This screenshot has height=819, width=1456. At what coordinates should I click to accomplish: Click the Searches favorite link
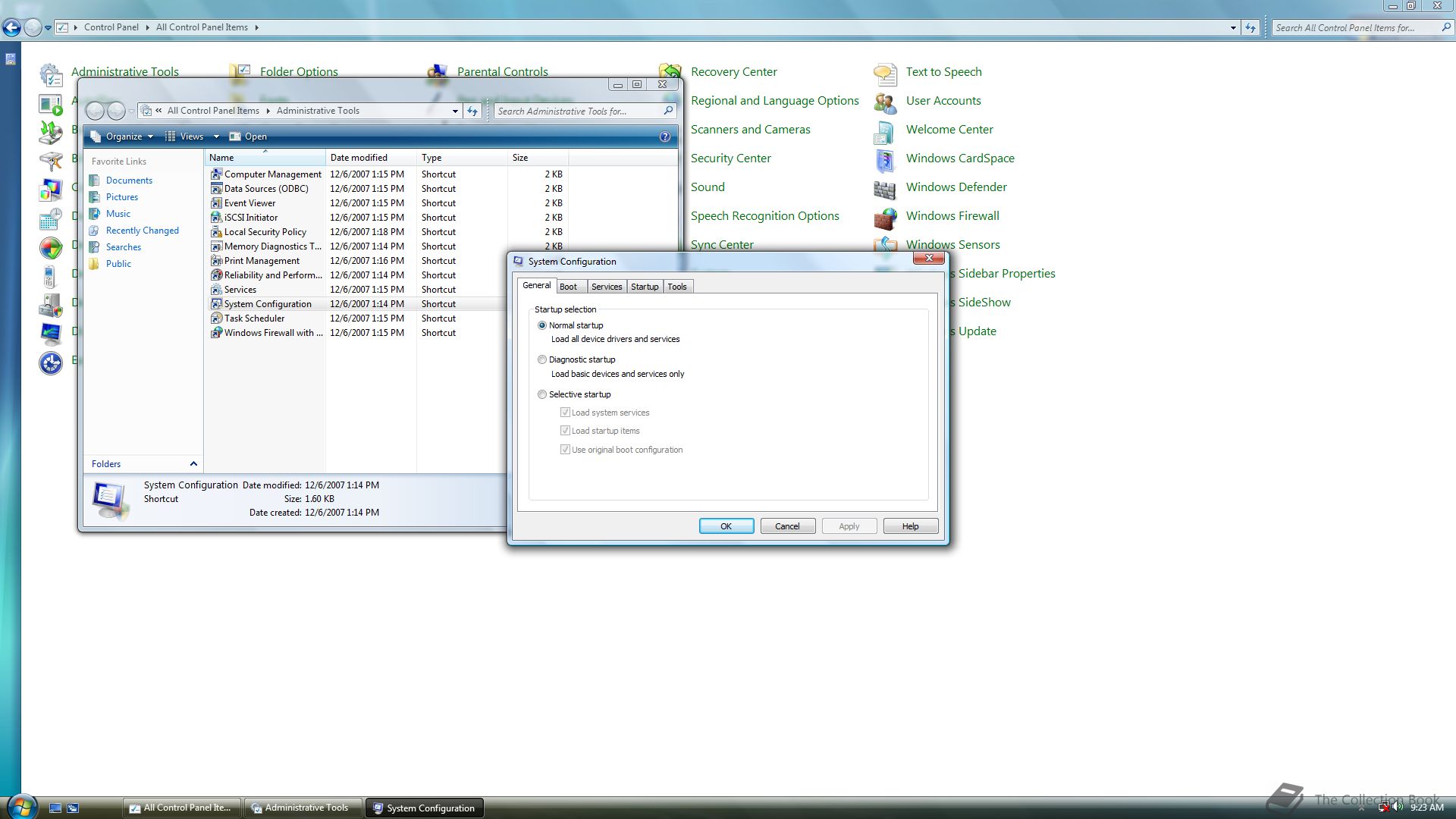click(124, 247)
